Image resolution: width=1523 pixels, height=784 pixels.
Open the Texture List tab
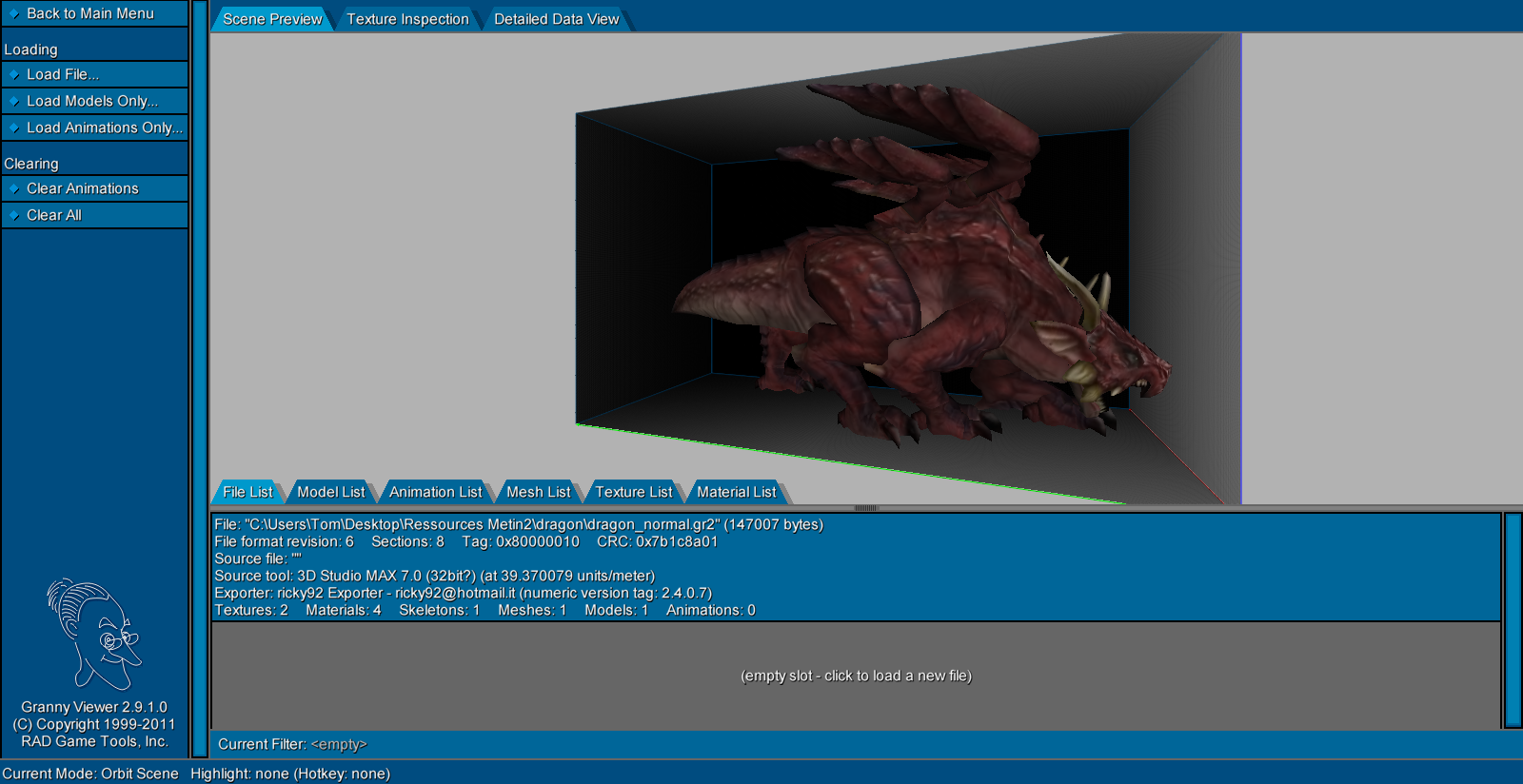coord(633,492)
